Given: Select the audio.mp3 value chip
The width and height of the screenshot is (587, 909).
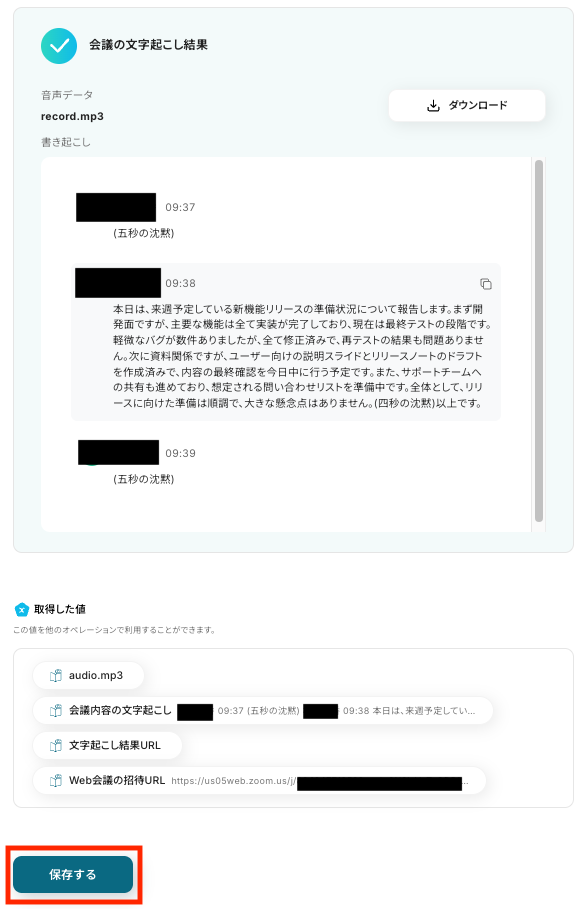Looking at the screenshot, I should 88,675.
